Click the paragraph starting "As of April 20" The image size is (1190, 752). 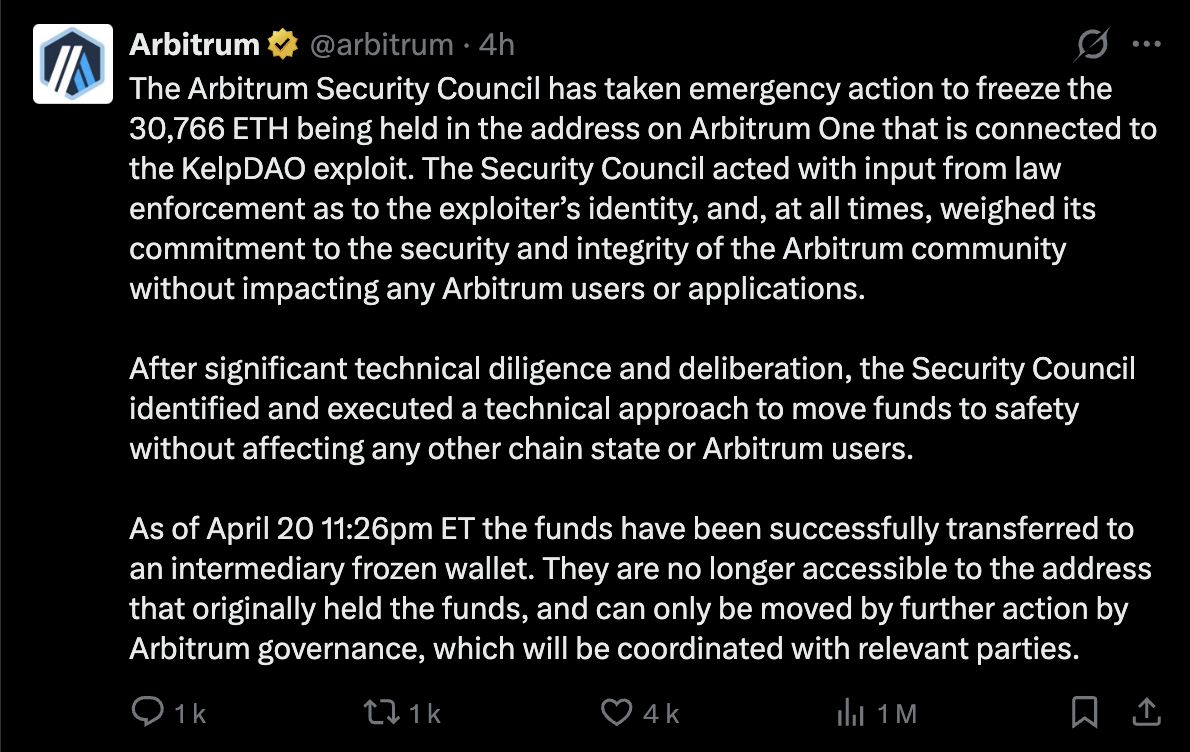pyautogui.click(x=640, y=588)
